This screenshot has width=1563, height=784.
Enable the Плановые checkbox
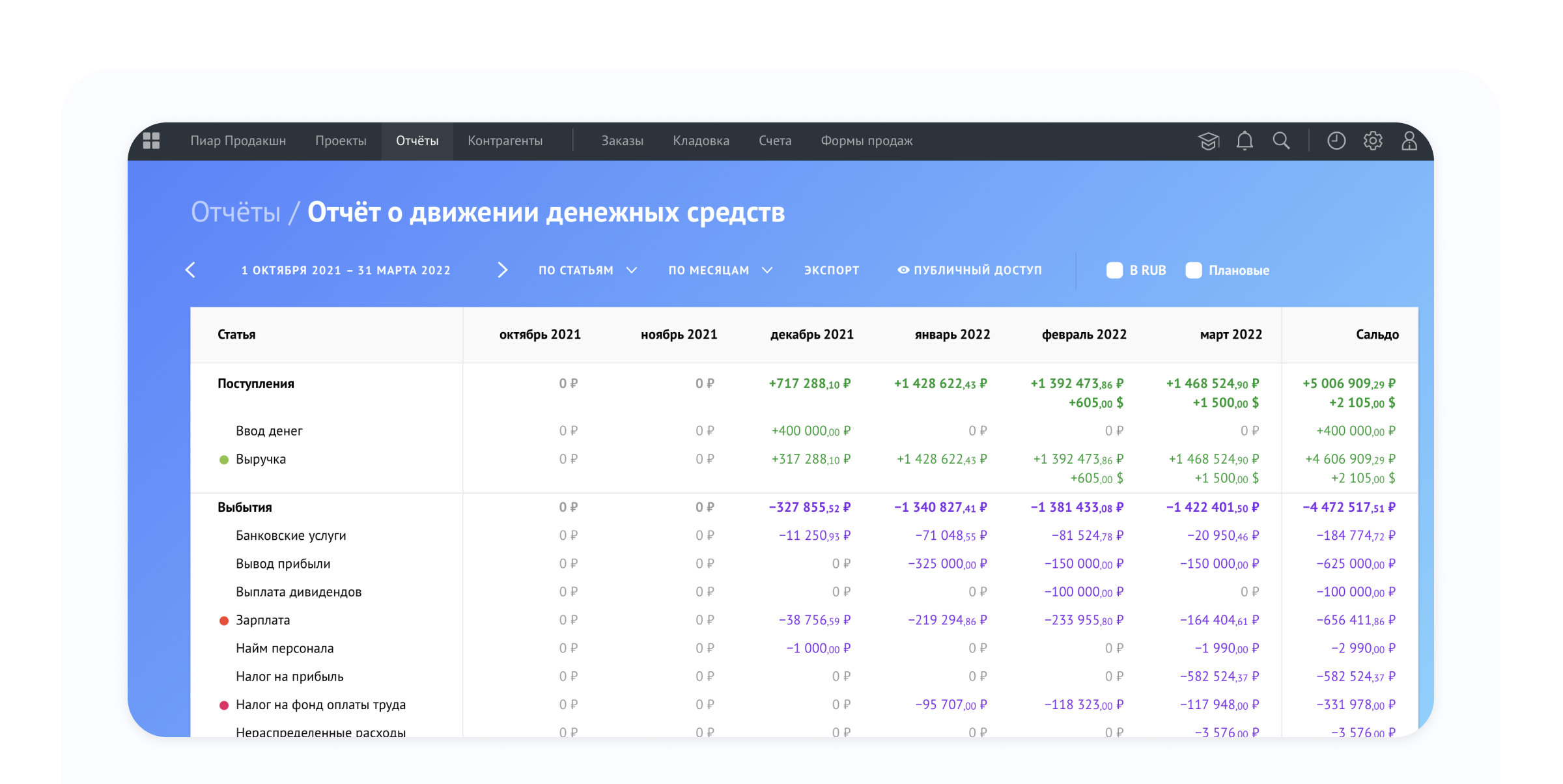[x=1194, y=270]
